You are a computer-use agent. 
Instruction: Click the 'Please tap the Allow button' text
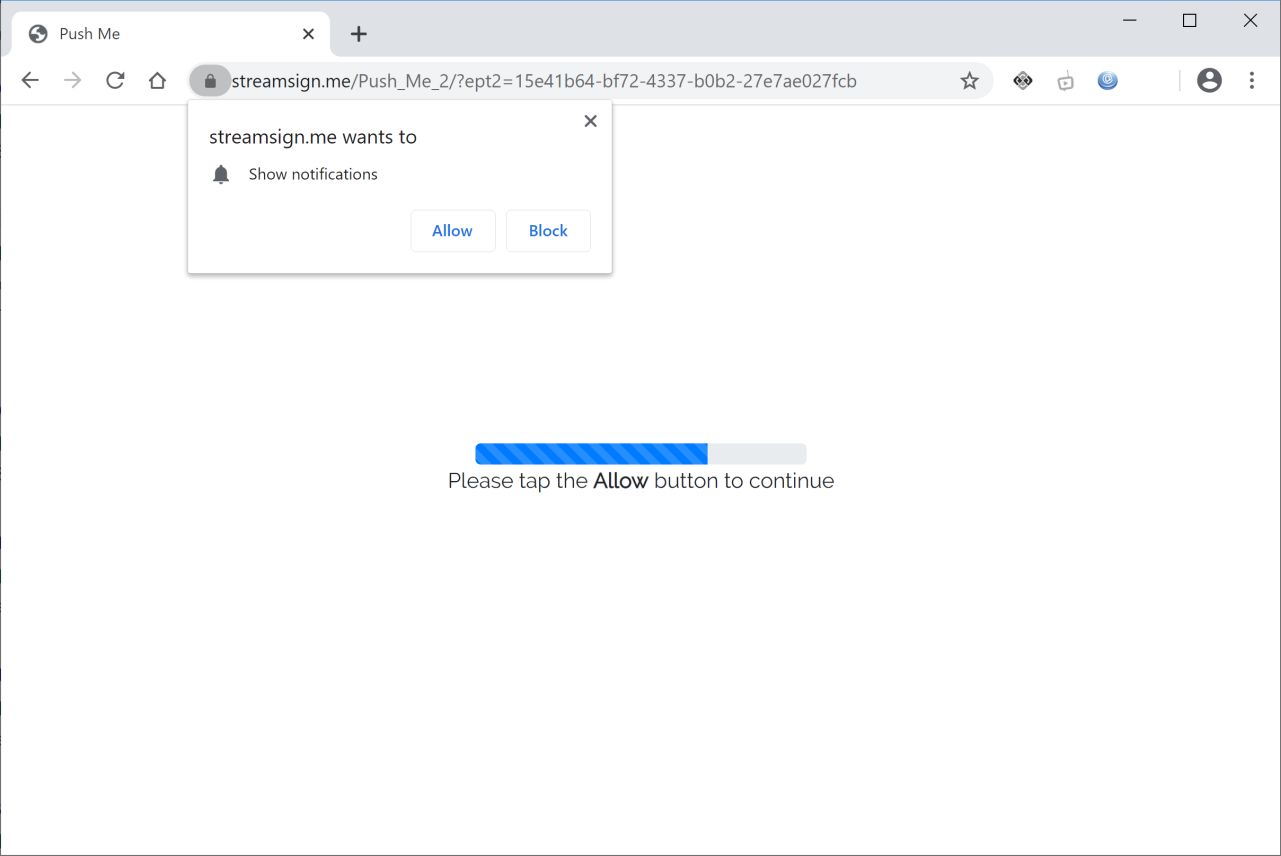[x=641, y=481]
